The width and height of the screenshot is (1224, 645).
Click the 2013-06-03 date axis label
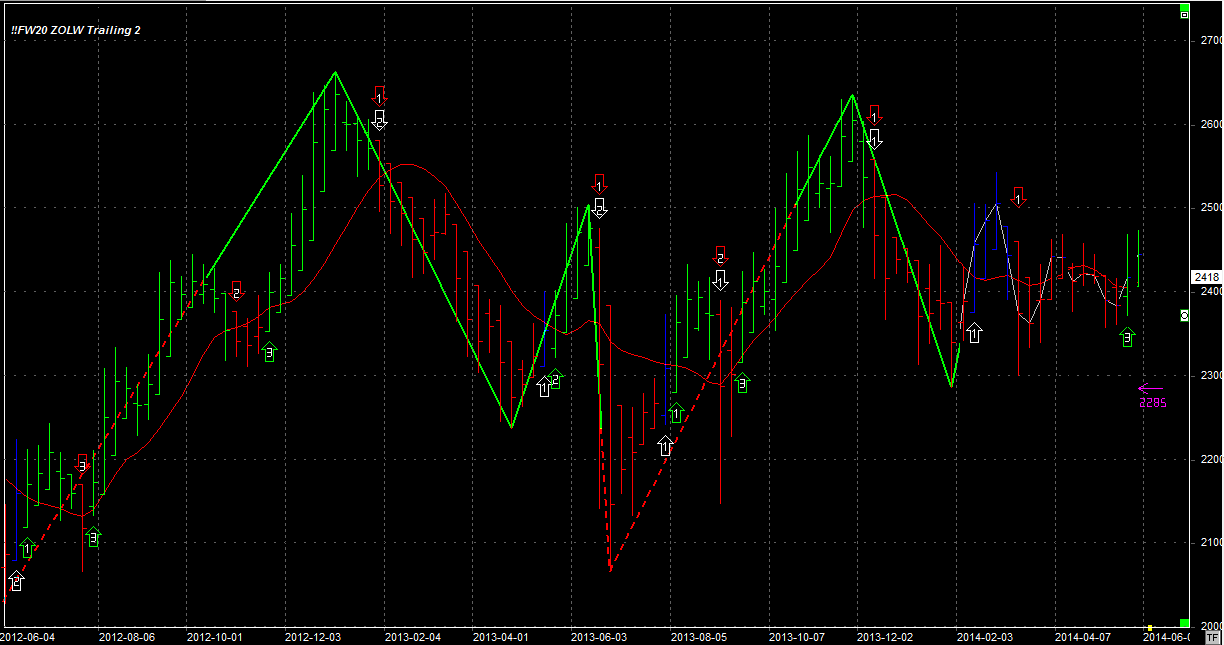[598, 636]
